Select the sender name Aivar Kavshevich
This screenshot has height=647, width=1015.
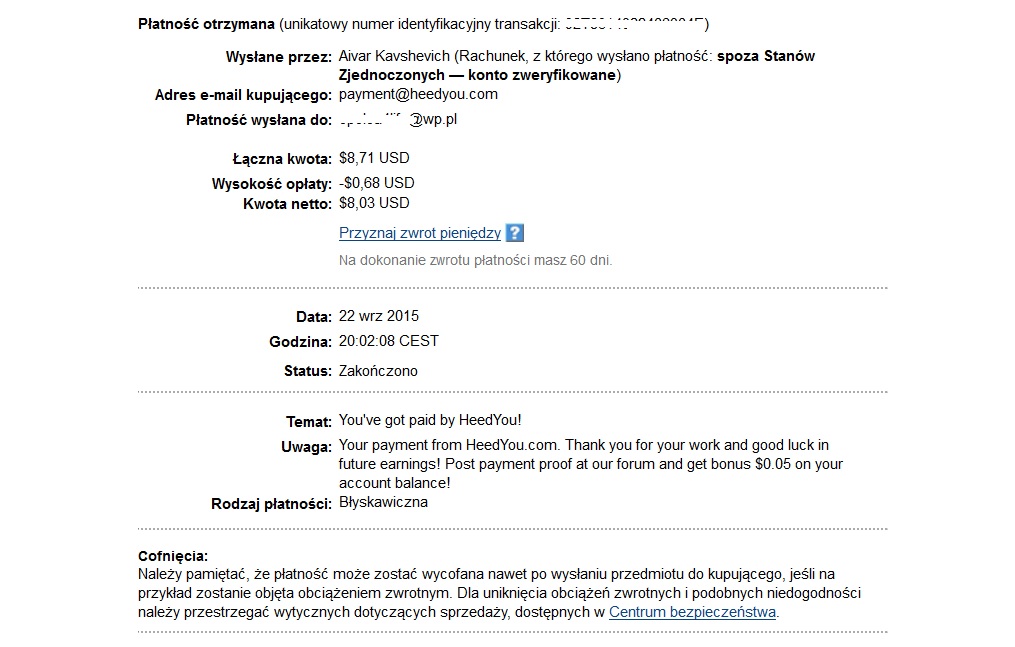[x=394, y=56]
